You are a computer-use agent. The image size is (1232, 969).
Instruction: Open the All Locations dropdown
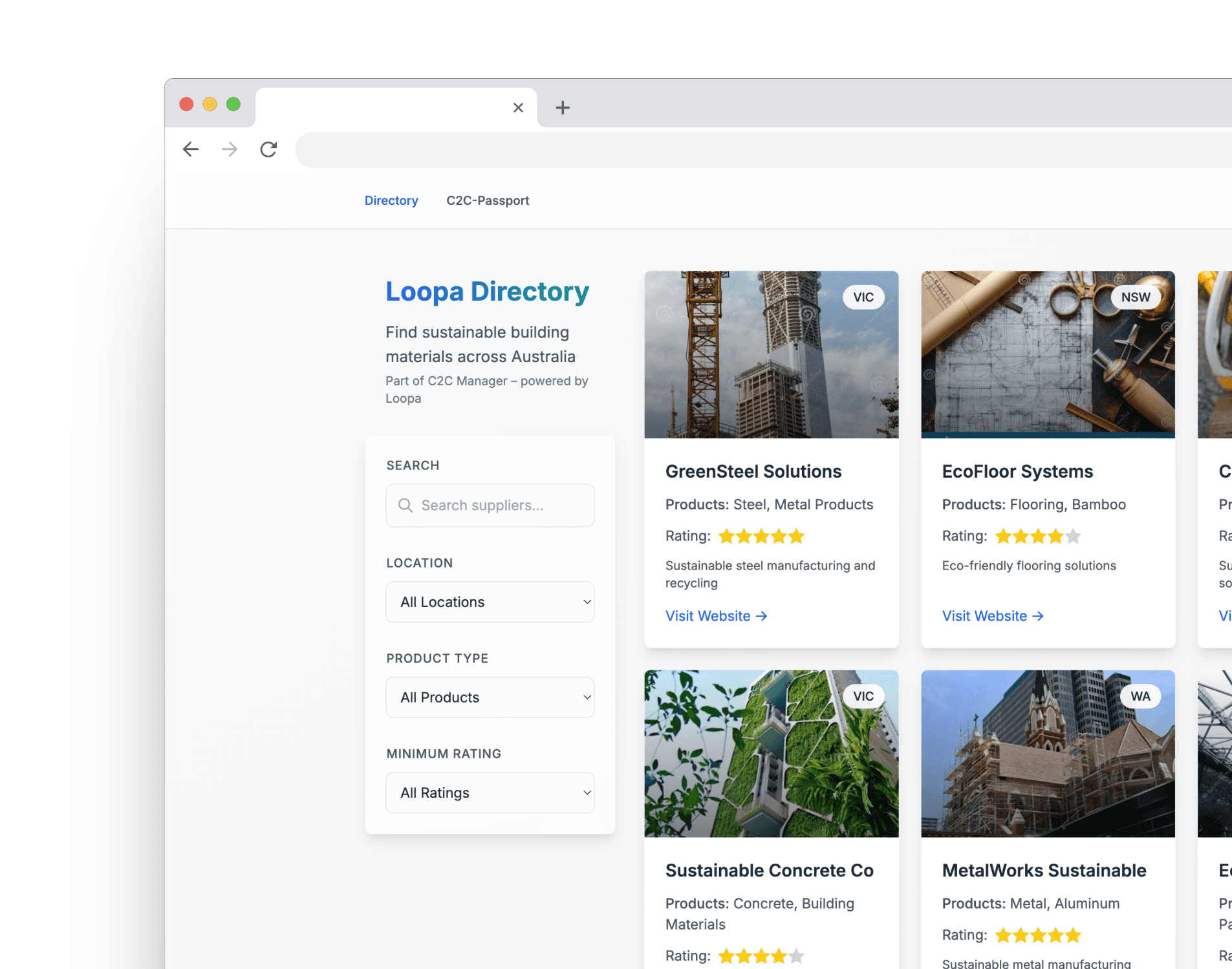point(490,602)
